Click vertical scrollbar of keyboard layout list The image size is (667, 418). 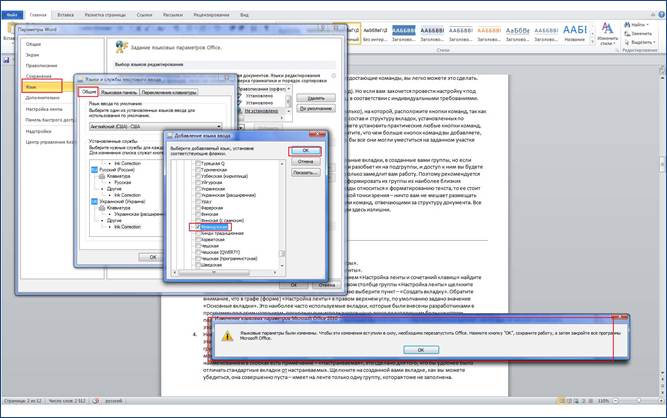282,215
